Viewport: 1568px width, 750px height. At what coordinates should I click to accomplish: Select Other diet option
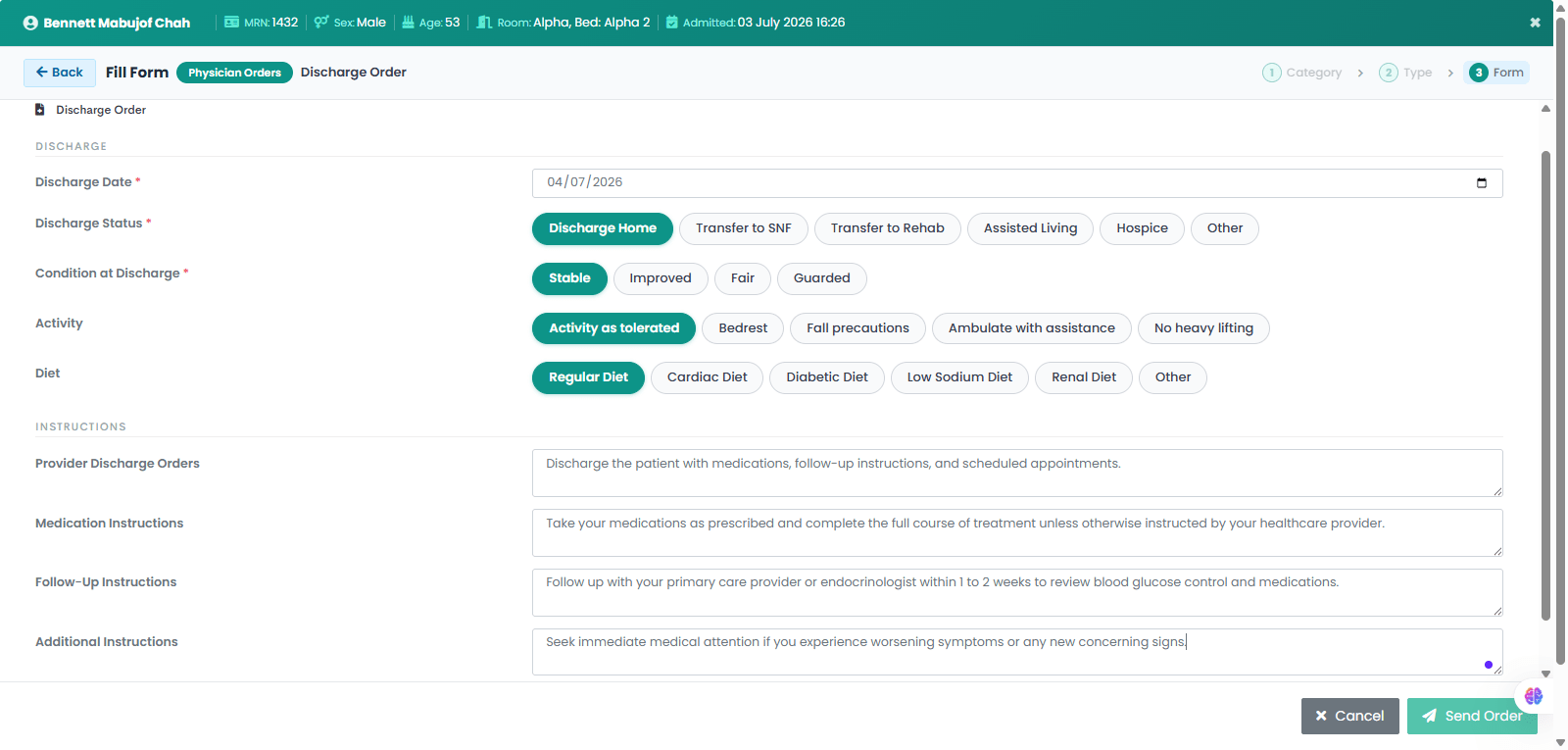1173,377
